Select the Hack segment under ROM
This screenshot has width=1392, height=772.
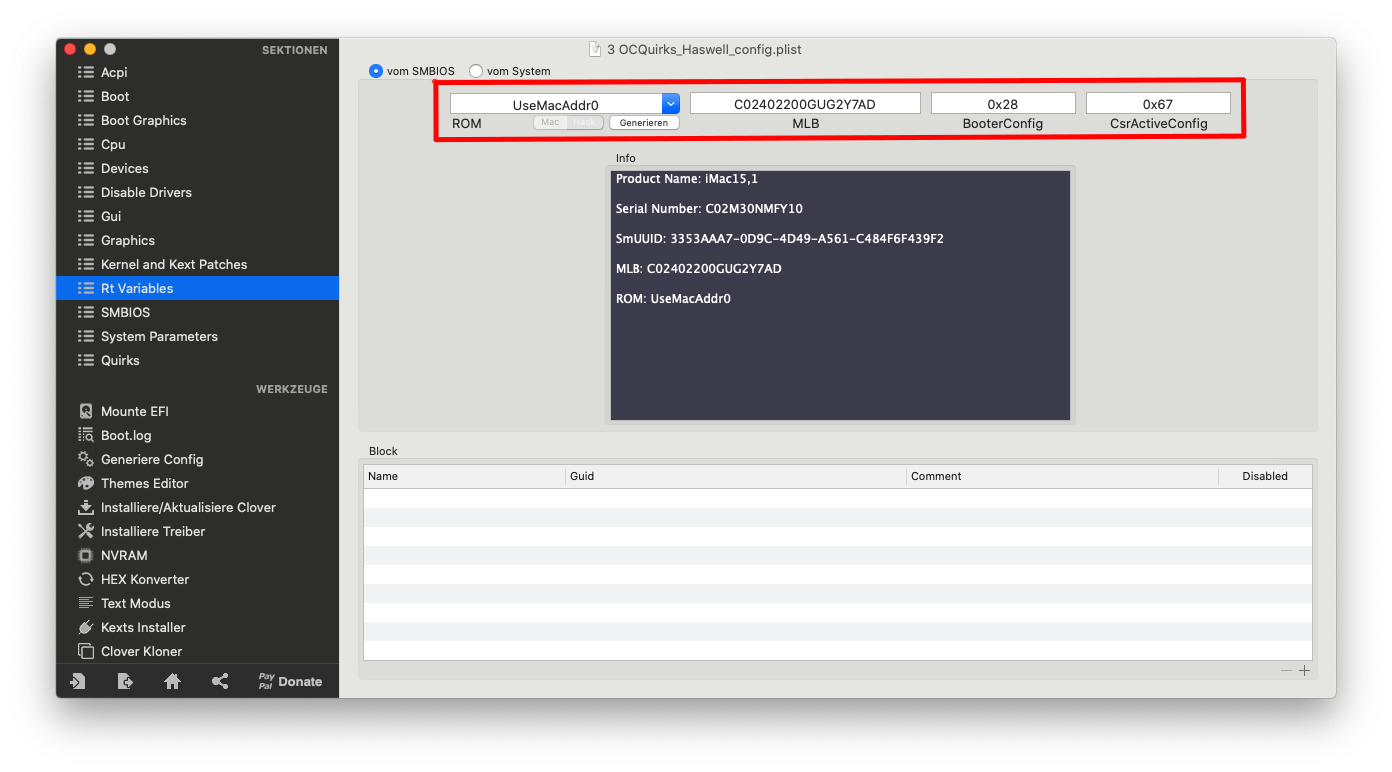click(x=585, y=122)
